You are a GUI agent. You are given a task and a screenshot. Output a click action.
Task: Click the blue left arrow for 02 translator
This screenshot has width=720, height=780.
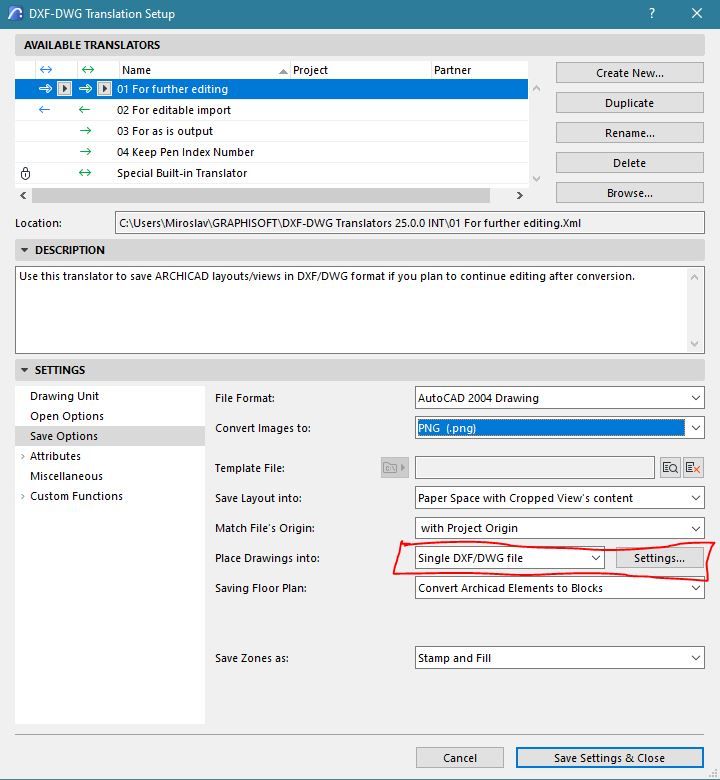tap(44, 109)
